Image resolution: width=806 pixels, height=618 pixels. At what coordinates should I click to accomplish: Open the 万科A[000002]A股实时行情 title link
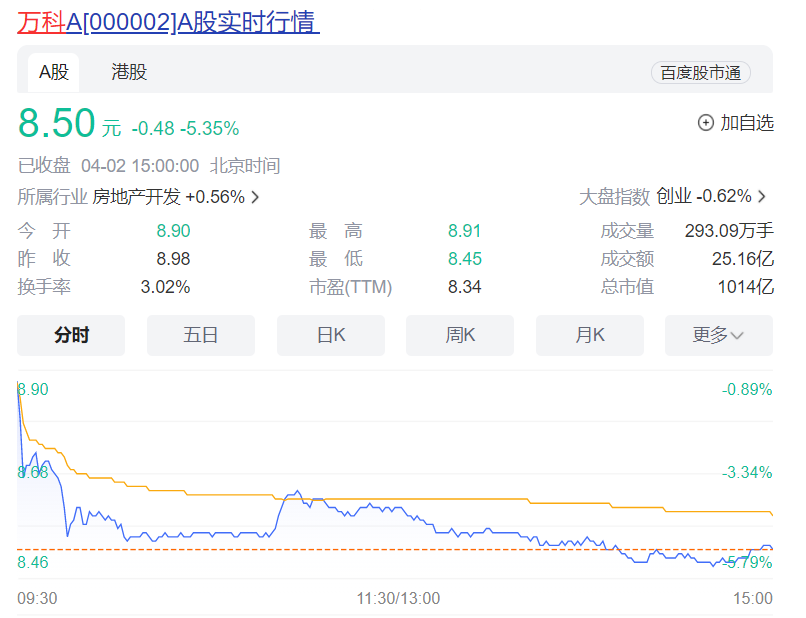coord(168,23)
